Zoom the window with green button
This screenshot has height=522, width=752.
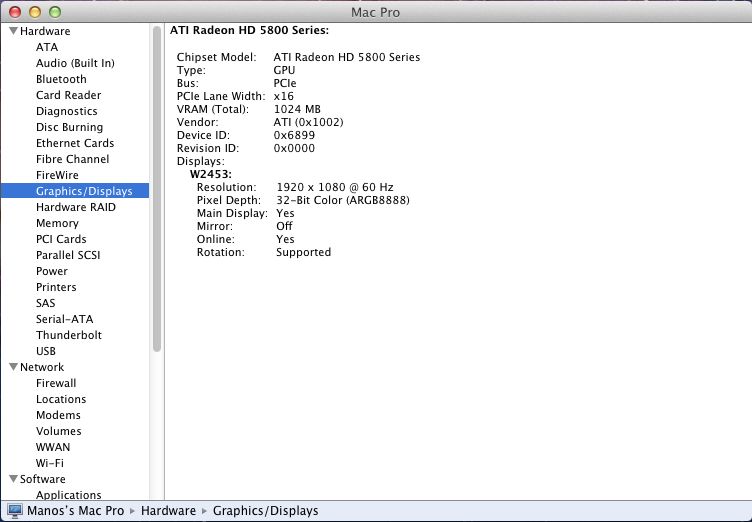55,12
